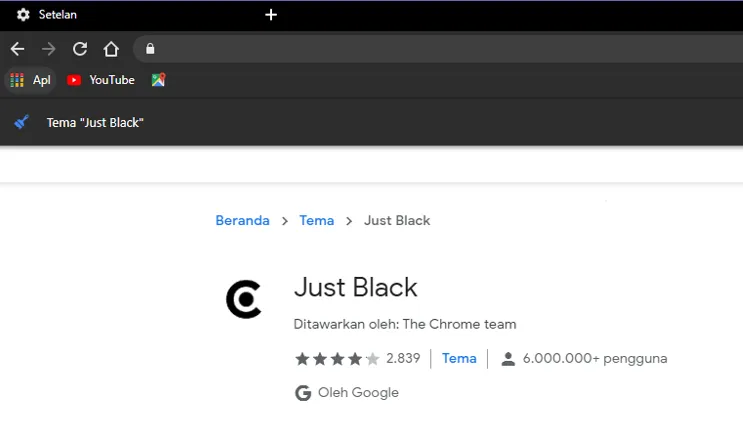The width and height of the screenshot is (743, 430).
Task: Go to Beranda breadcrumb link
Action: click(x=242, y=220)
